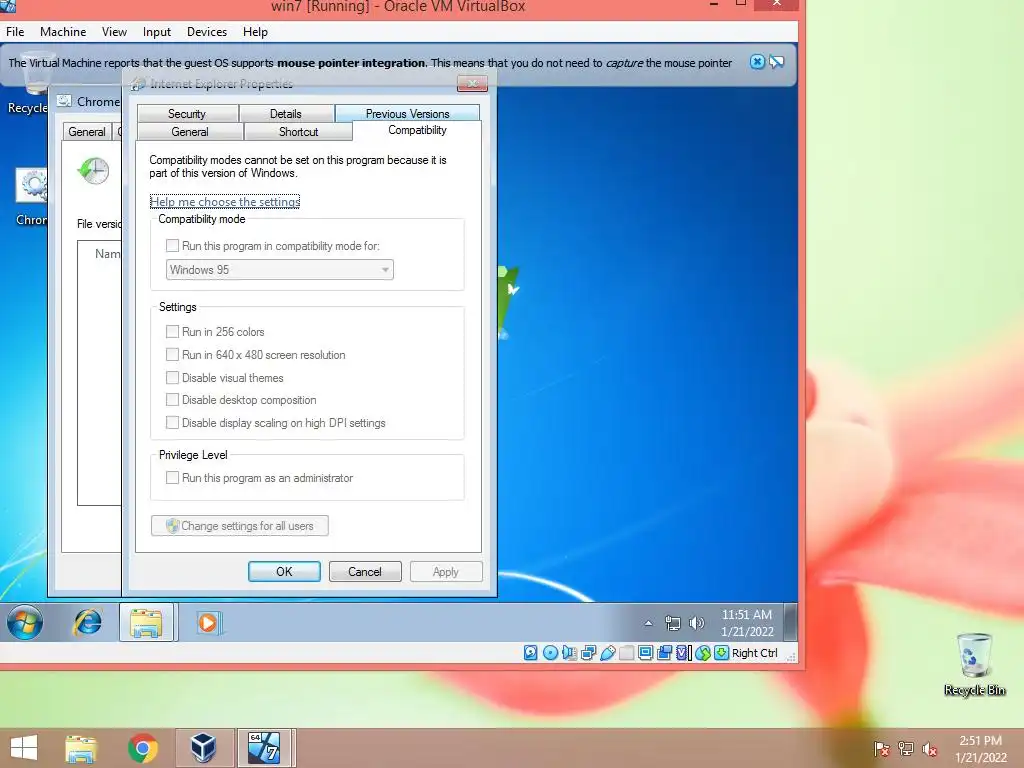Click the network adapters icon in VirtualBox status bar
The height and width of the screenshot is (768, 1024).
[588, 652]
